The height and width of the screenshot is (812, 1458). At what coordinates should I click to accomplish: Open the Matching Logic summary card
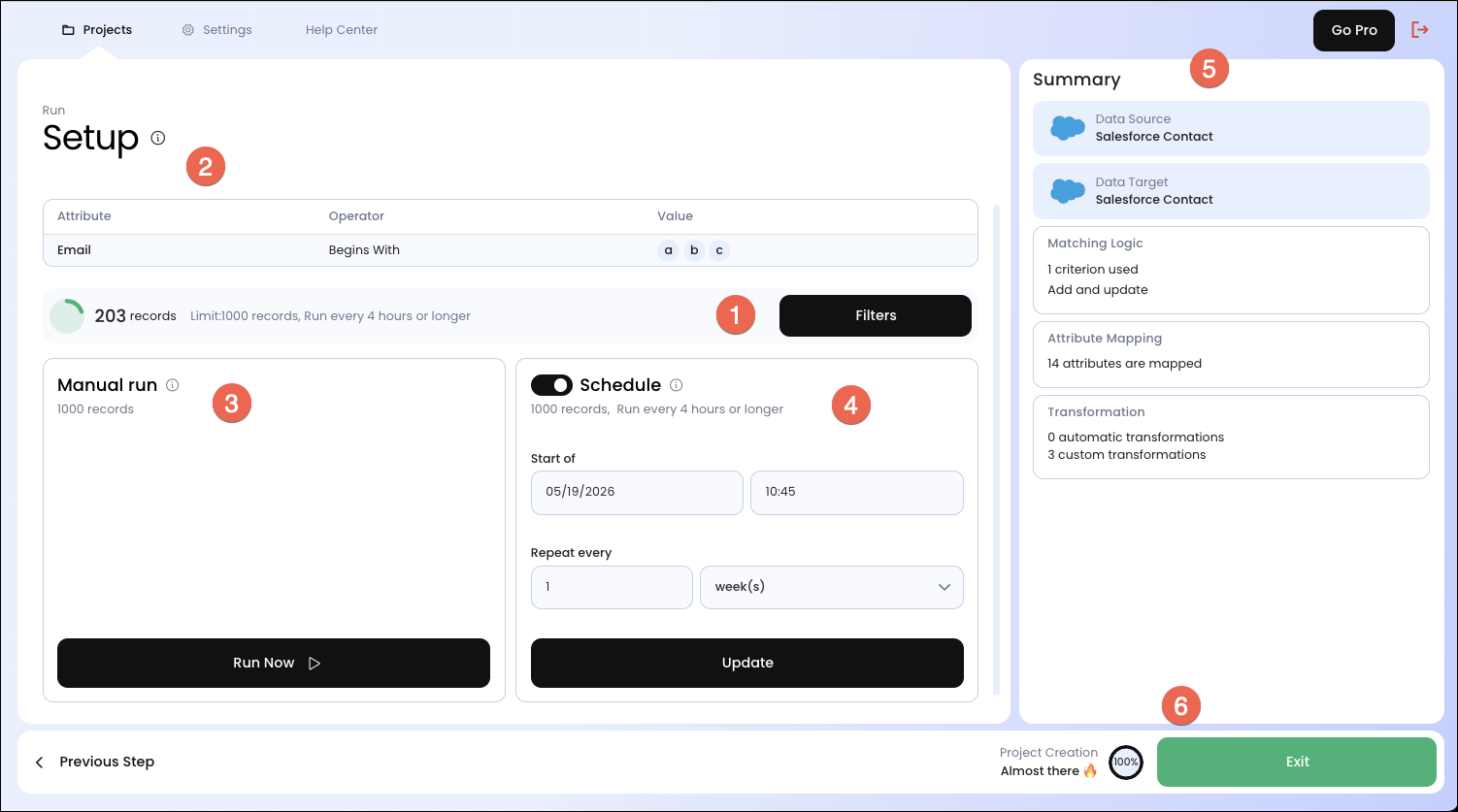tap(1231, 270)
